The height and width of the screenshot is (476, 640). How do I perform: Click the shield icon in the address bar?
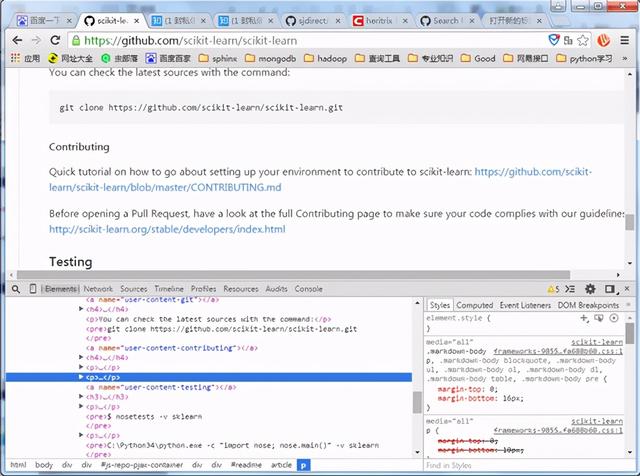[553, 40]
